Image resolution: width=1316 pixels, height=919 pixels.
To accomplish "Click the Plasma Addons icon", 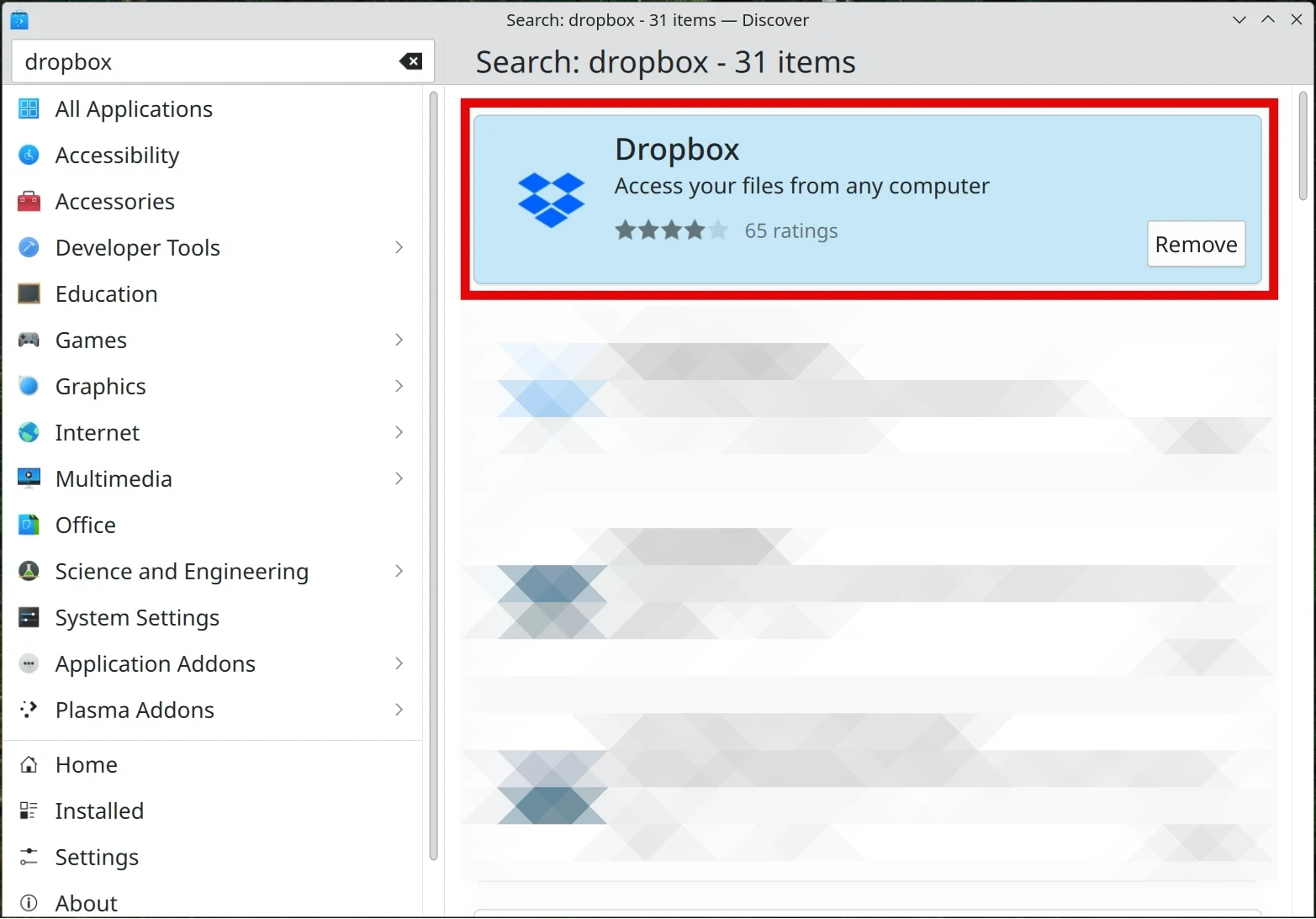I will (29, 710).
